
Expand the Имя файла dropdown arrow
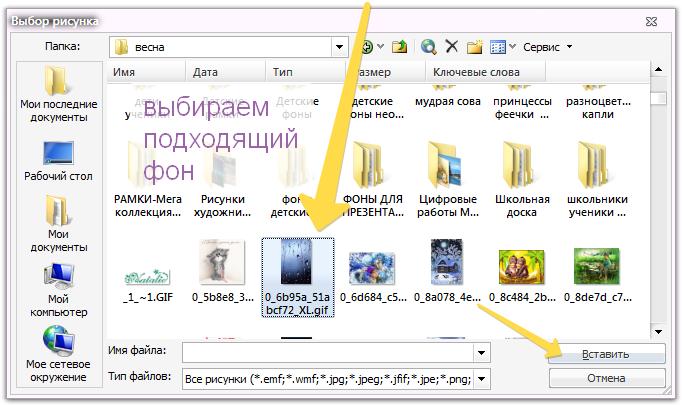pos(481,353)
